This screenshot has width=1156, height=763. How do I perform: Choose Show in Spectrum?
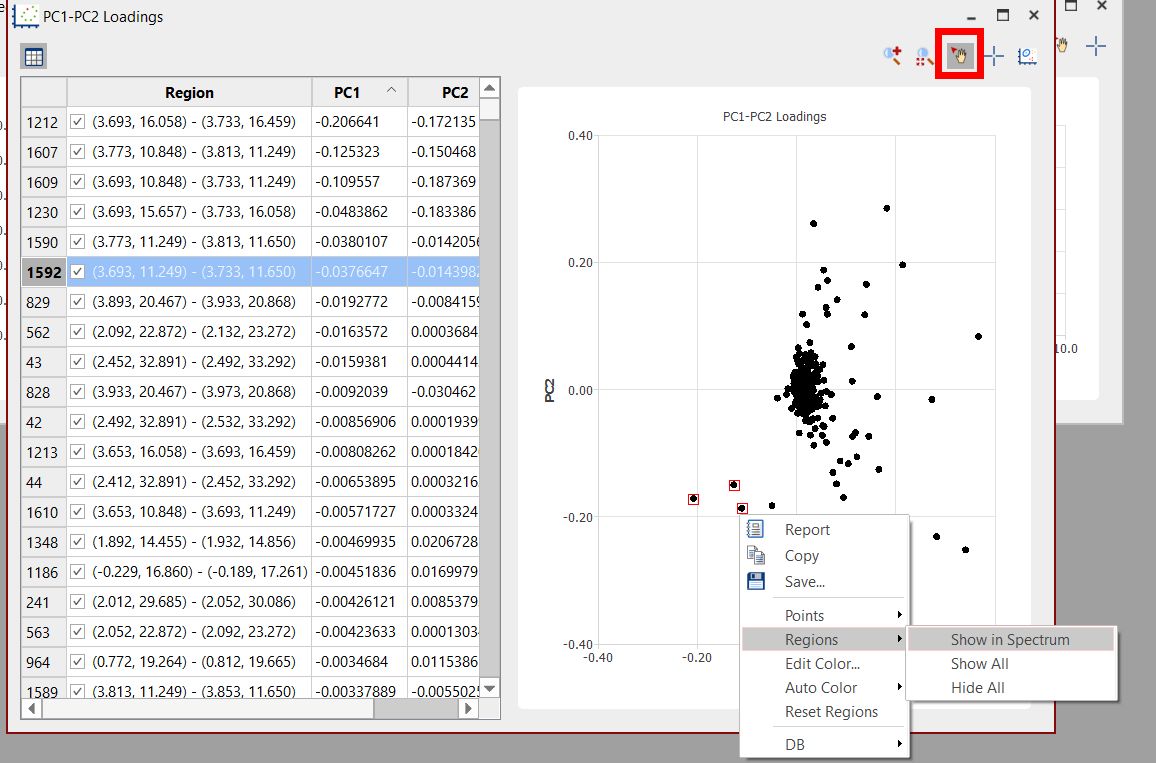1009,640
